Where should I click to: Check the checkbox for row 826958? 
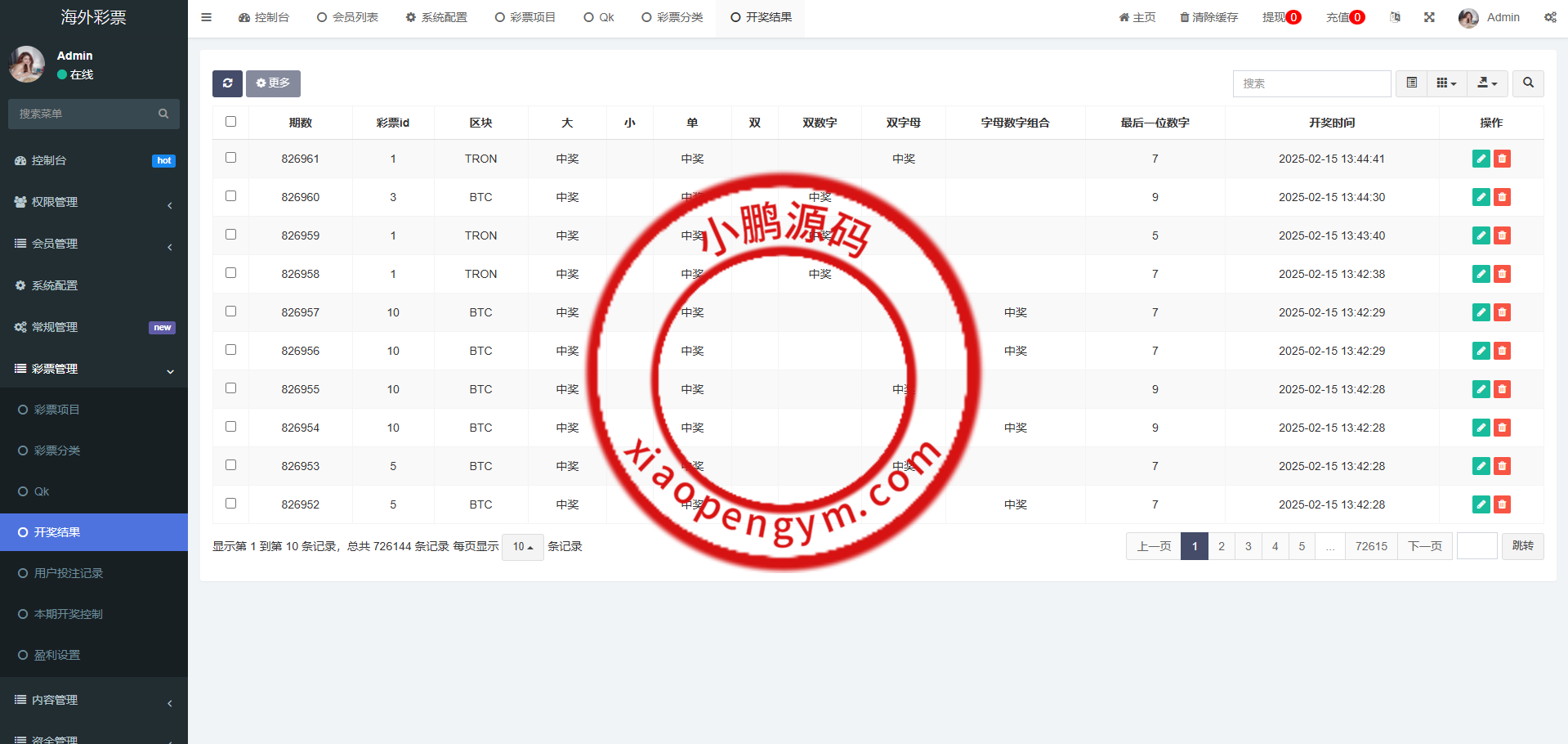click(230, 272)
